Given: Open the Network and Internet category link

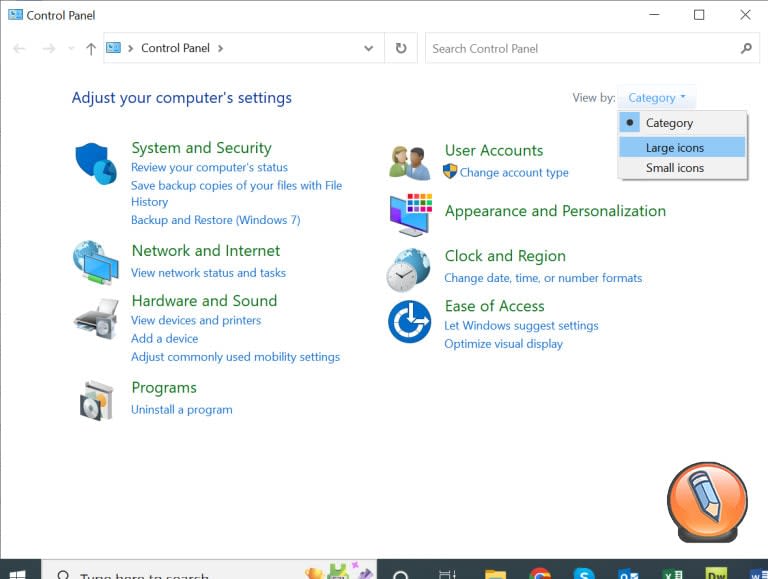Looking at the screenshot, I should [206, 250].
